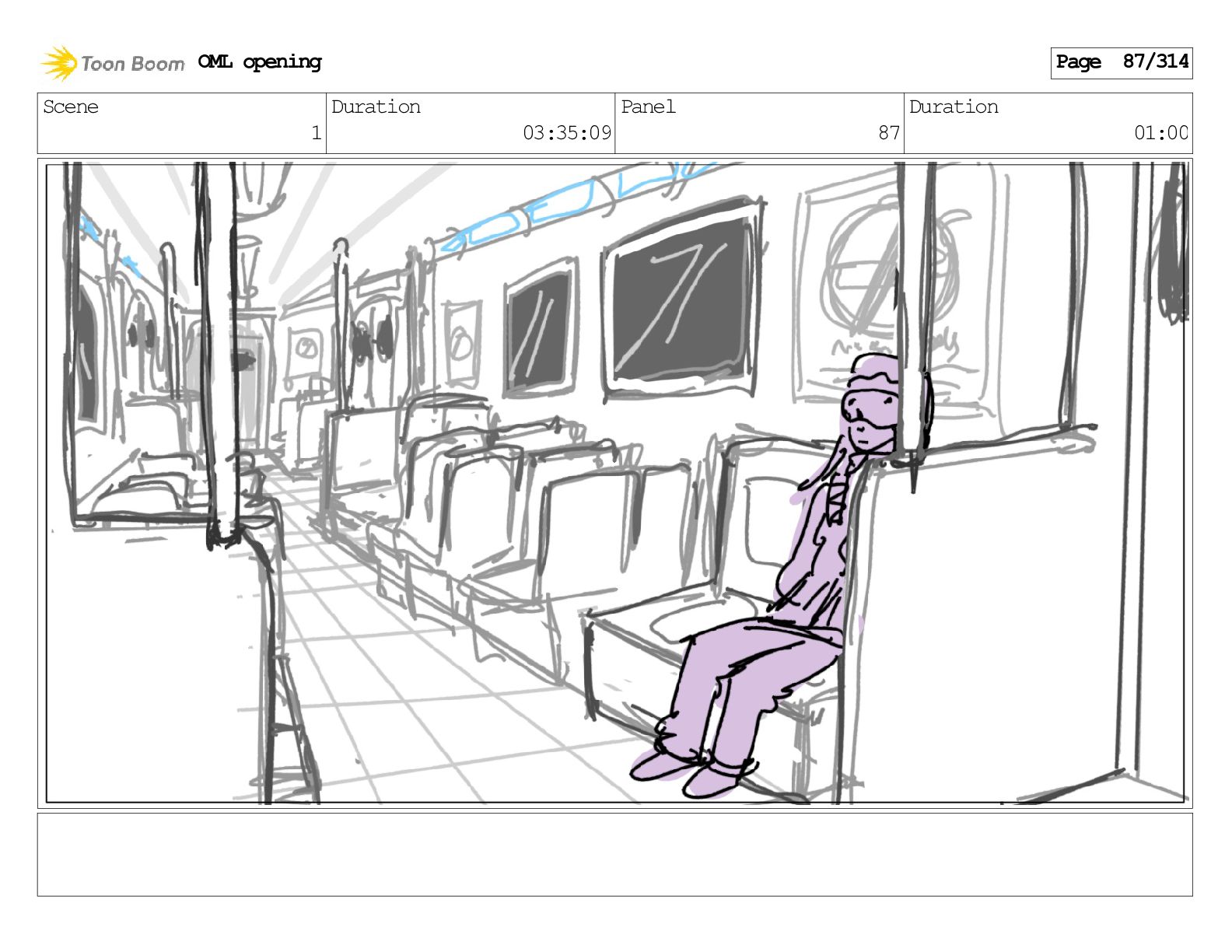Screen dimensions: 1232x952
Task: Click the Toon Boom logo icon
Action: [x=59, y=63]
